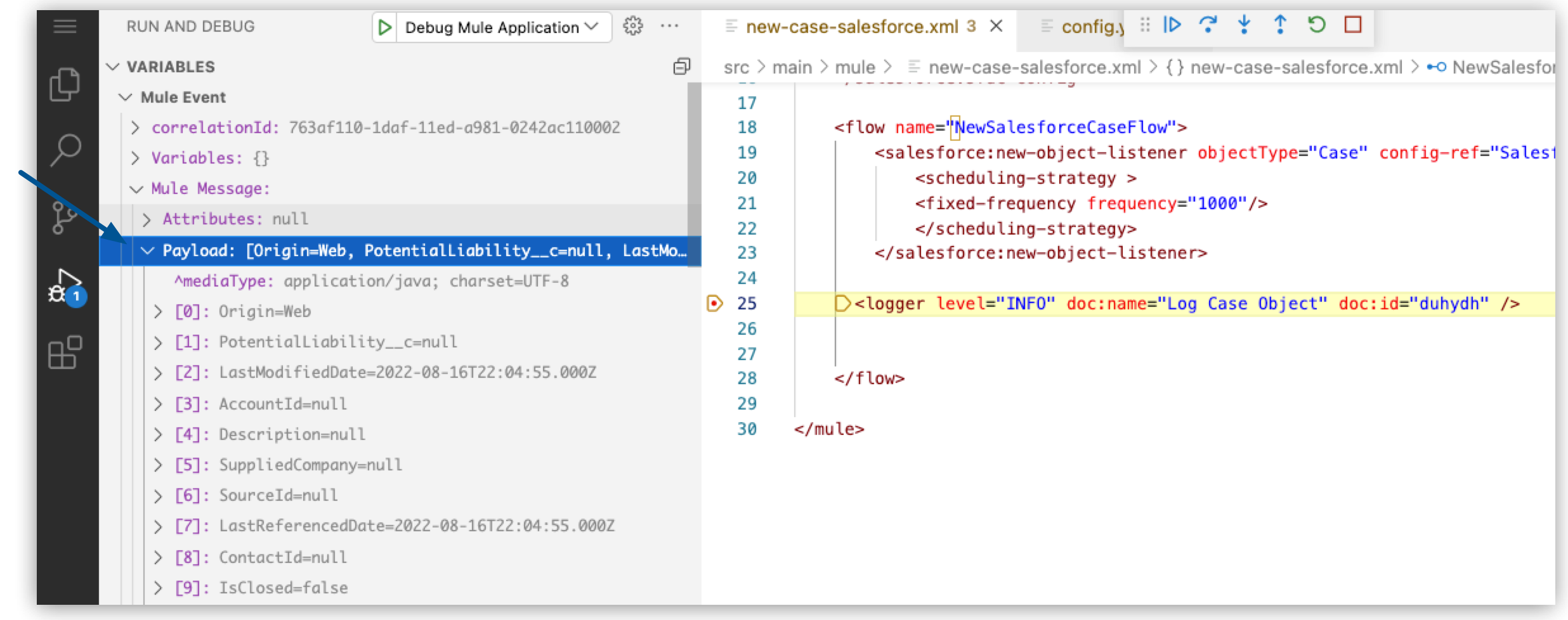1568x620 pixels.
Task: Step out of the current flow
Action: [x=1280, y=25]
